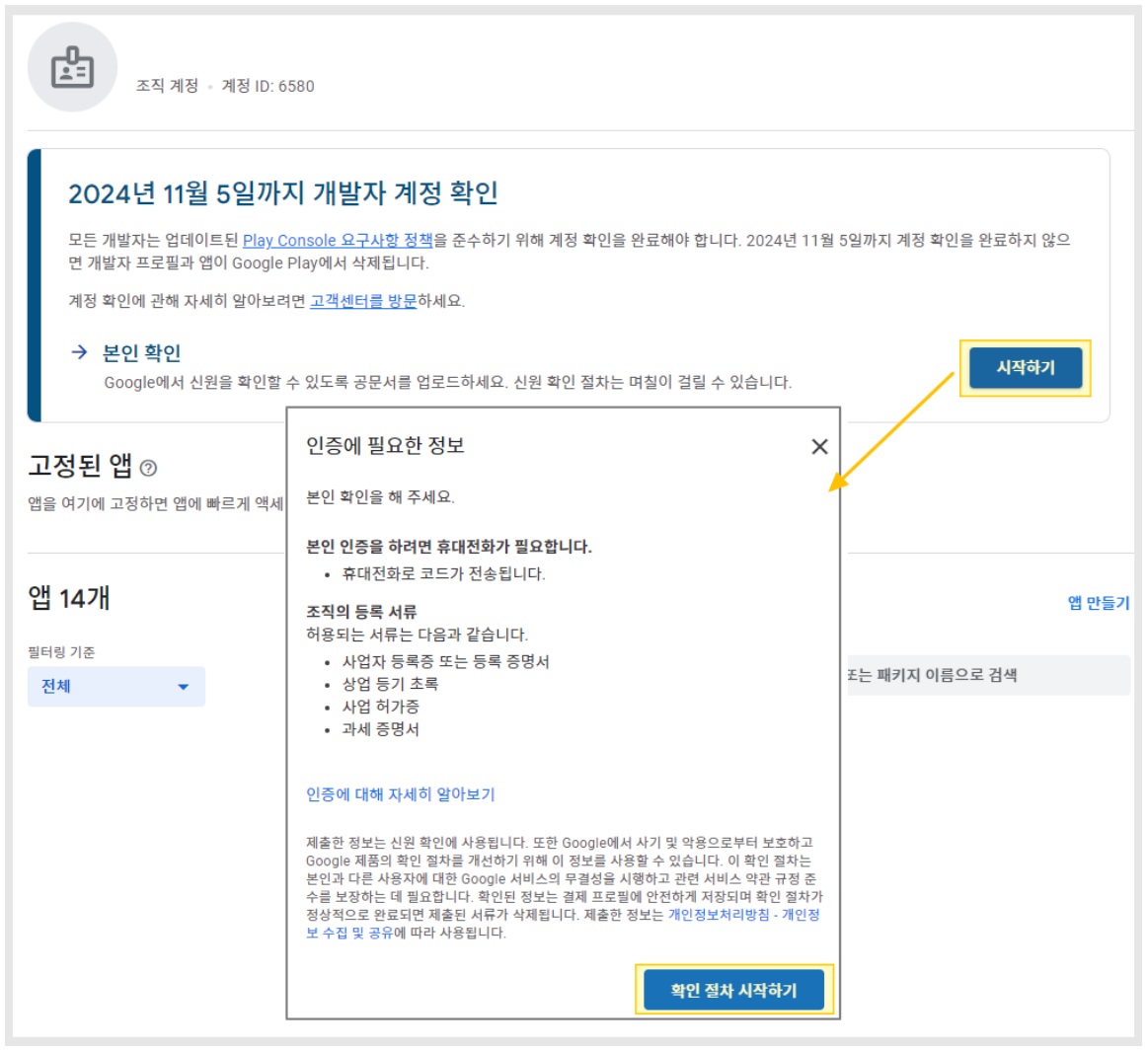This screenshot has height=1050, width=1148.
Task: Open the Play Console 요구사항 정책 link
Action: click(338, 240)
